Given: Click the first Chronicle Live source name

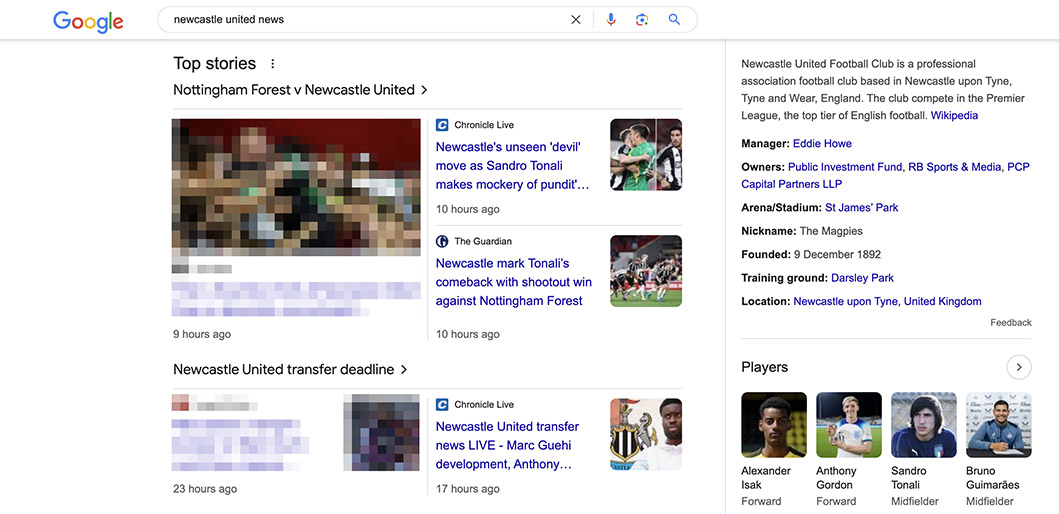Looking at the screenshot, I should tap(484, 125).
